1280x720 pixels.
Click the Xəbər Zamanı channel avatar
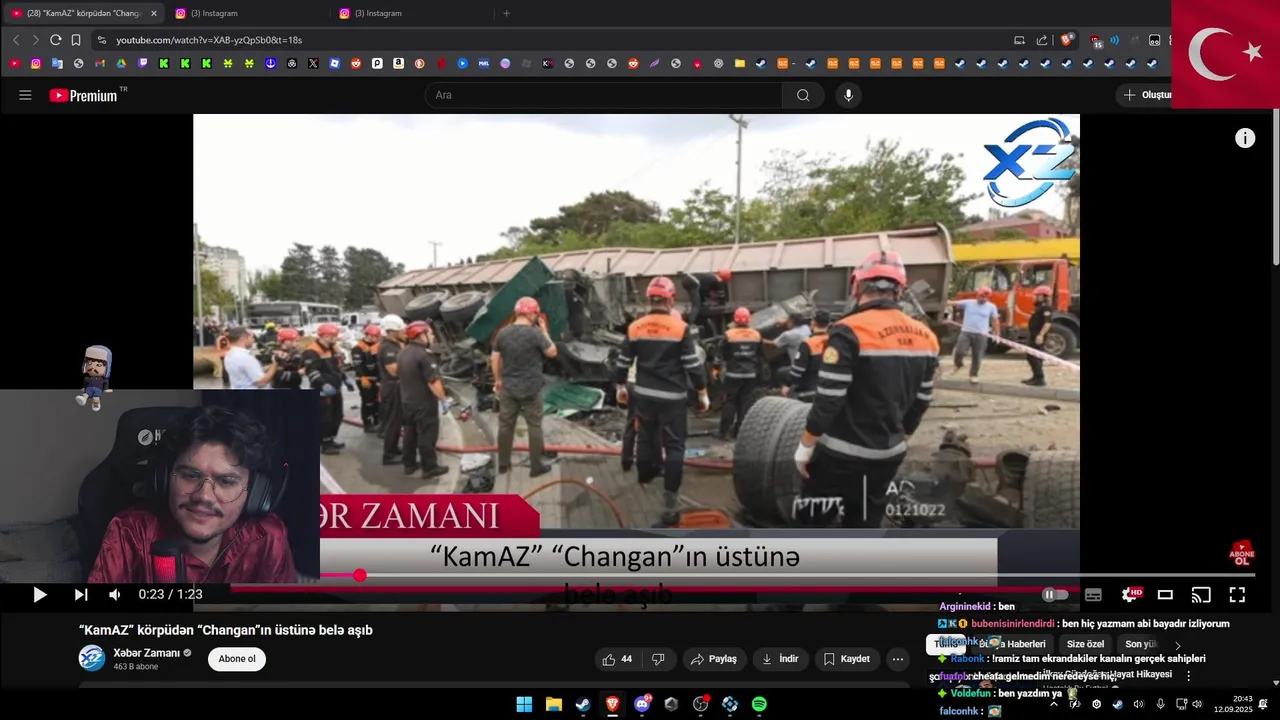click(x=92, y=658)
